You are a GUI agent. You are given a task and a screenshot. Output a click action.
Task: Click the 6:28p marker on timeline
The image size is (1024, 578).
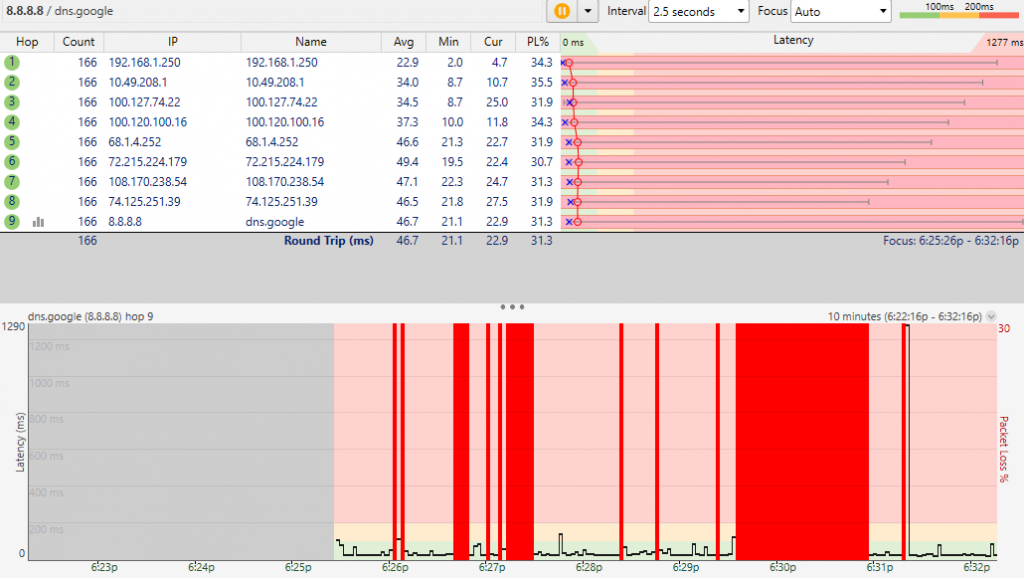(x=588, y=567)
